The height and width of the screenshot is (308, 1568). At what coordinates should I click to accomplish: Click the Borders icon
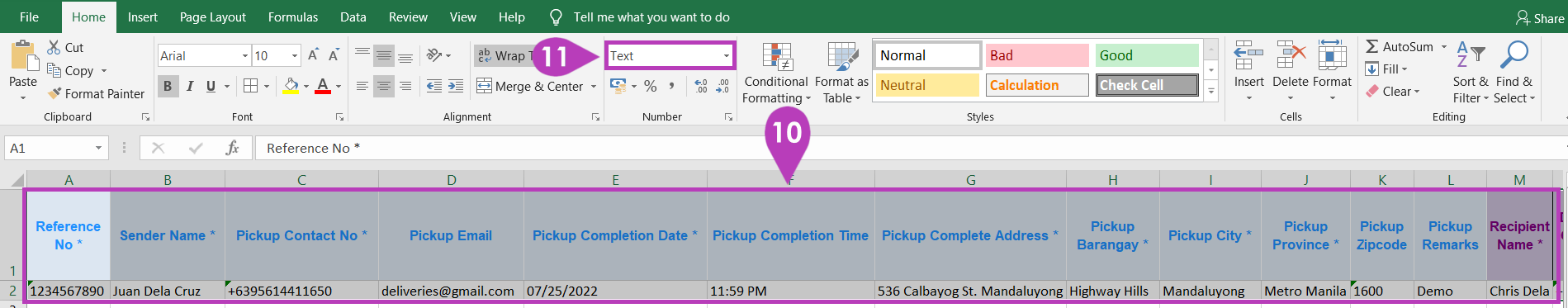251,86
